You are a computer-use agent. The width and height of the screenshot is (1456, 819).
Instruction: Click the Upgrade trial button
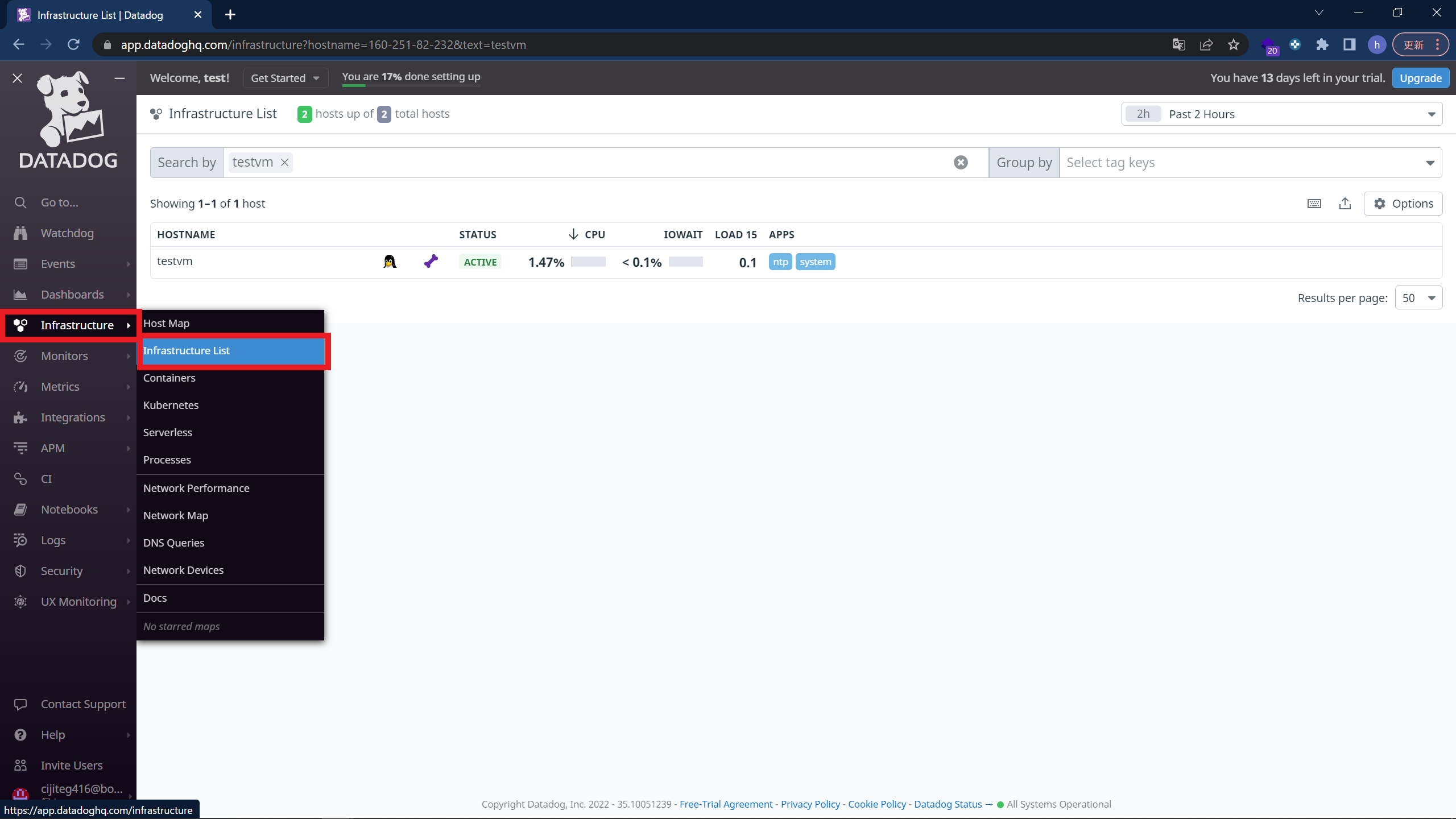1421,78
